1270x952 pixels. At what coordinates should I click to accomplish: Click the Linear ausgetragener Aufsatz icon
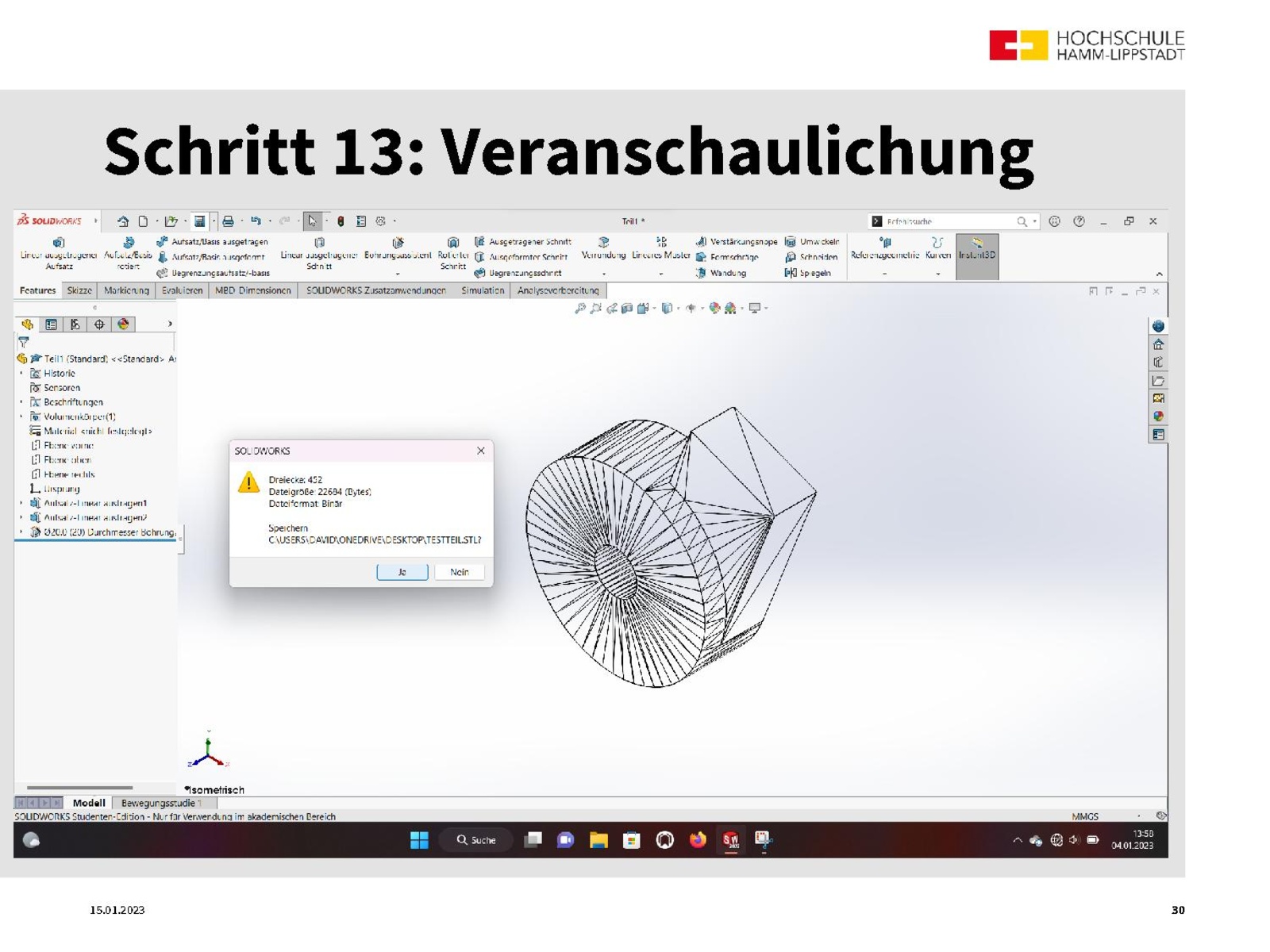tap(59, 244)
